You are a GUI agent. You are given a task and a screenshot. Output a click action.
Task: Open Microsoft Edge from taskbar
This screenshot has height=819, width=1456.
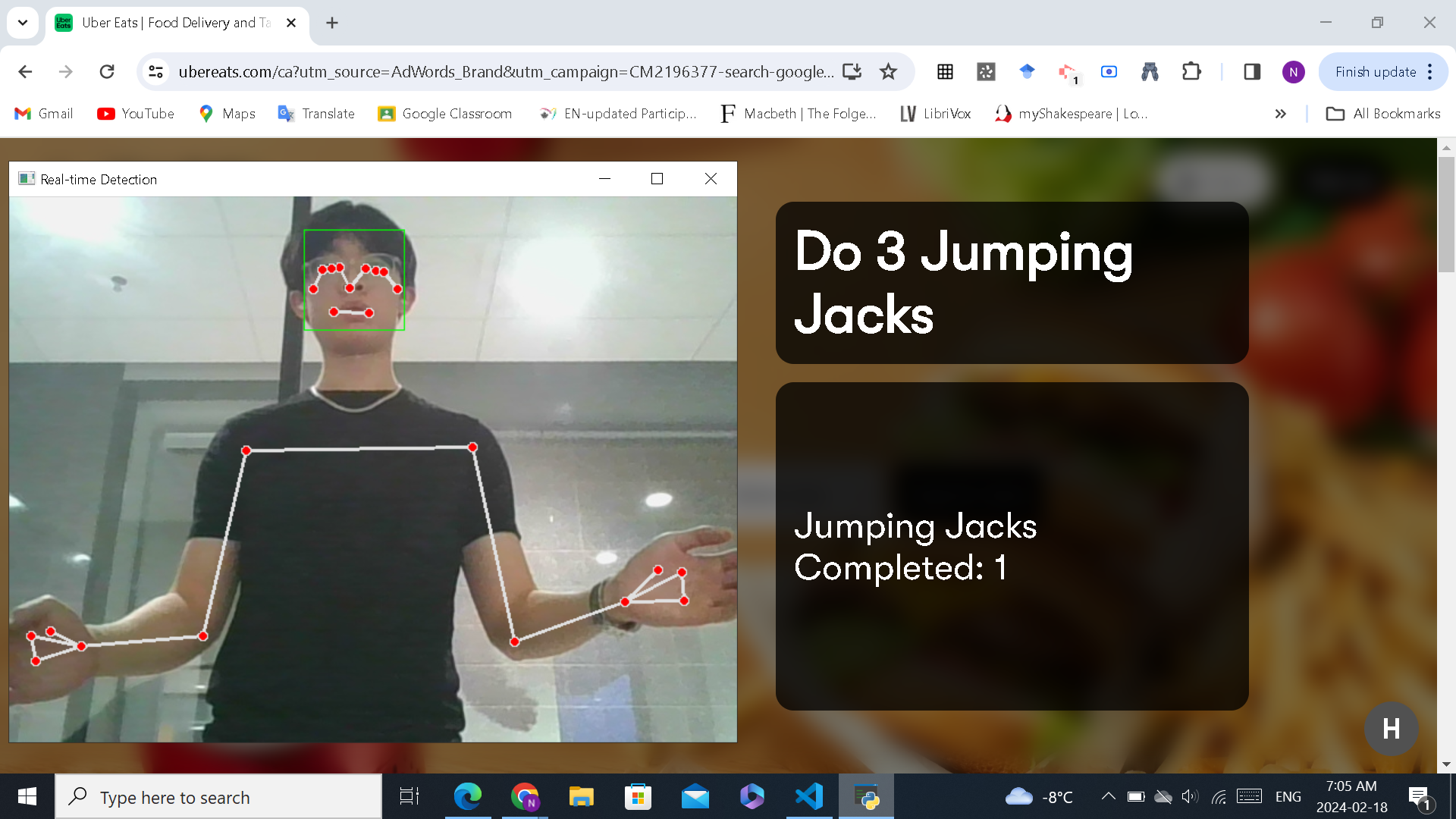click(x=467, y=796)
